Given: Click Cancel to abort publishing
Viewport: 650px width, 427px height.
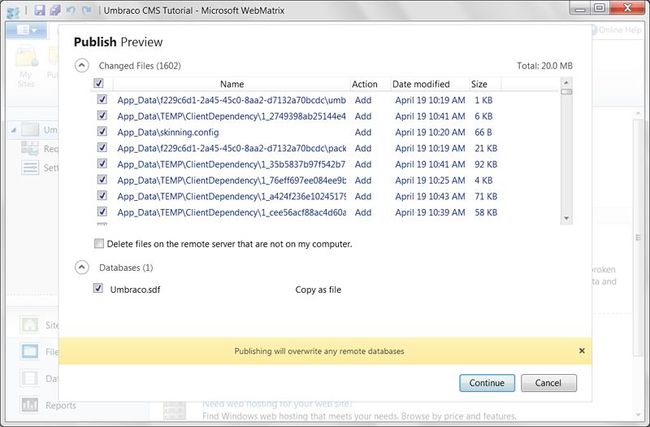Looking at the screenshot, I should (x=548, y=383).
